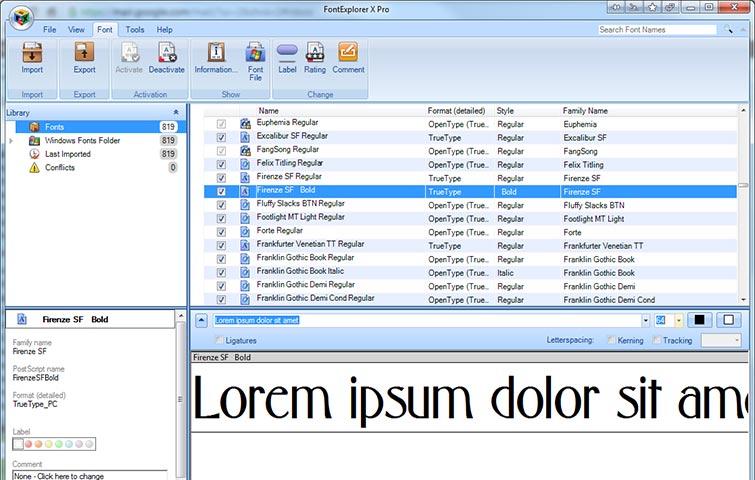Click the Import toolbar icon

(x=32, y=52)
